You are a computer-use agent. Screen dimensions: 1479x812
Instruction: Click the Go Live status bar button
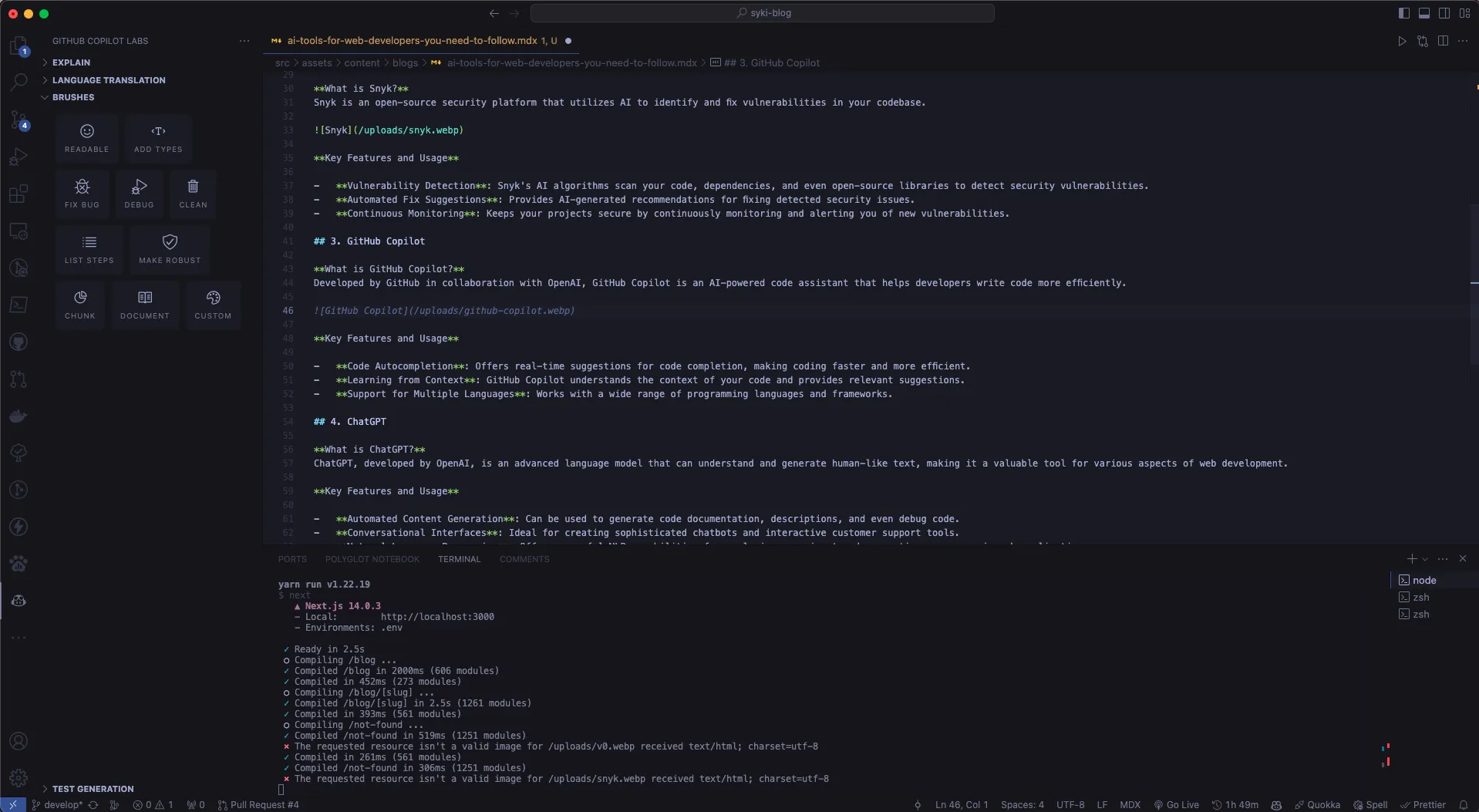(1176, 805)
